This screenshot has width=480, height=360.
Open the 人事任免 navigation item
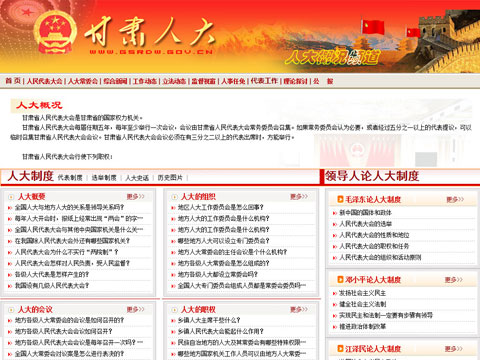[233, 81]
